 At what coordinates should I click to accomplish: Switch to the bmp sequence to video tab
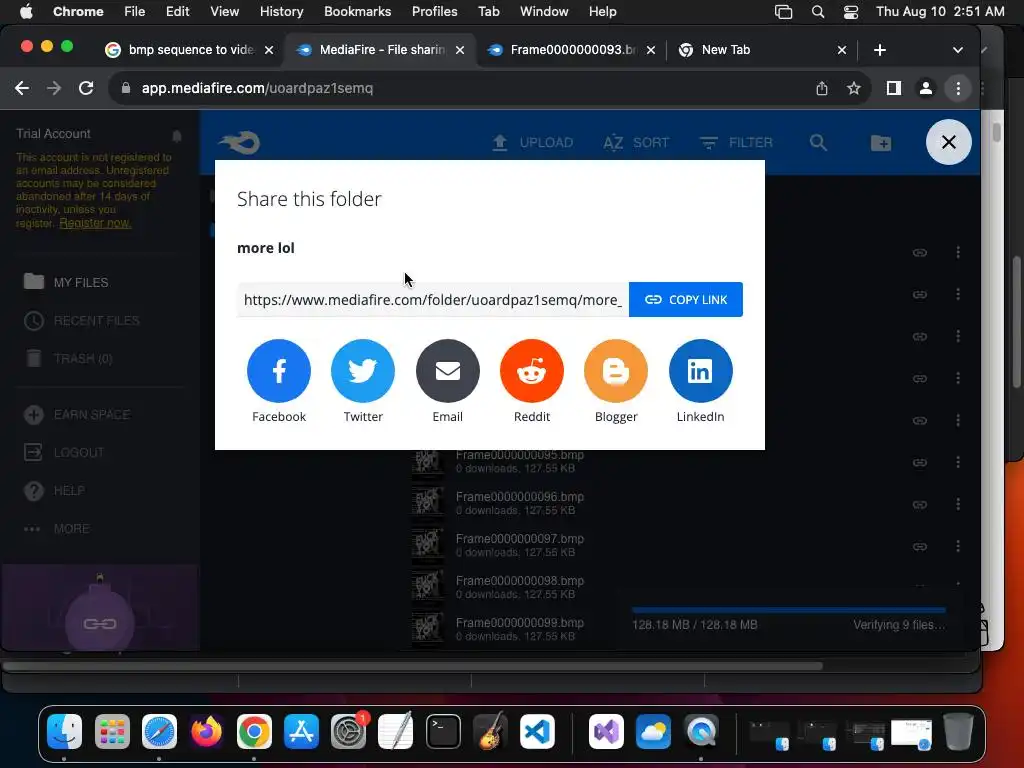pyautogui.click(x=189, y=50)
